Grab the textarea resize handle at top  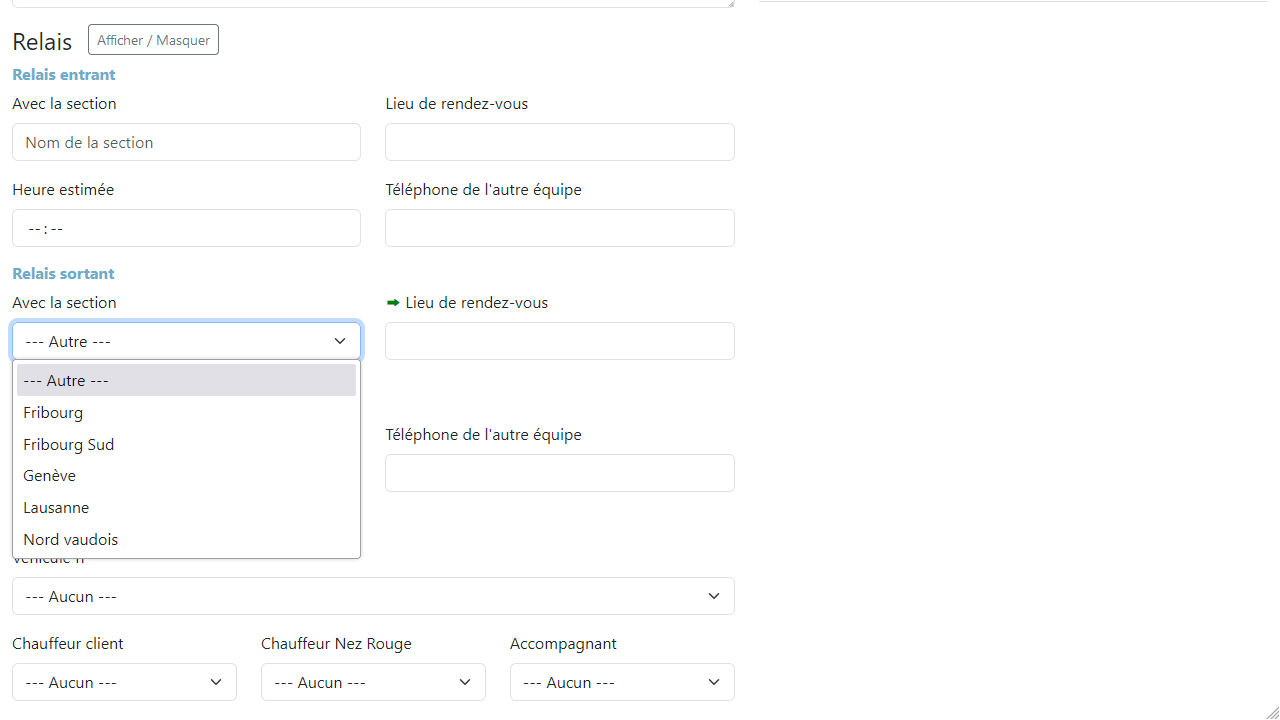[x=730, y=3]
